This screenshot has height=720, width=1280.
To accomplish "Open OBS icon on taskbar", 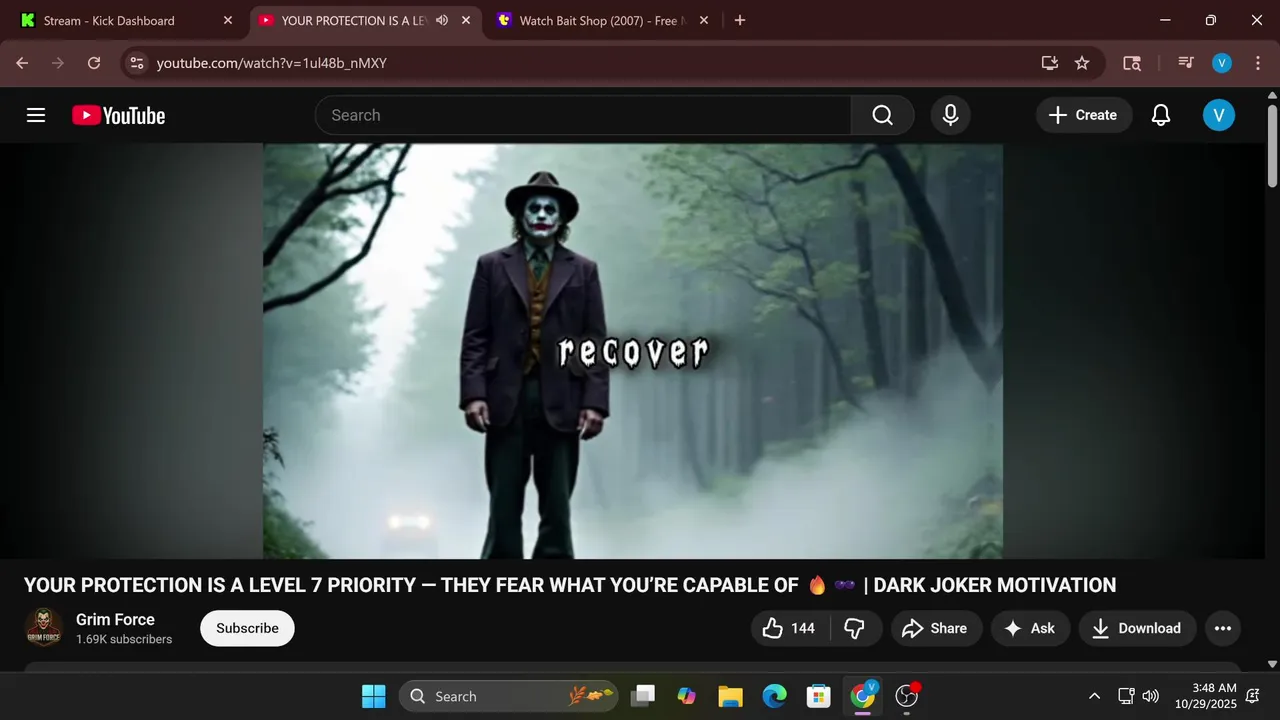I will (907, 696).
